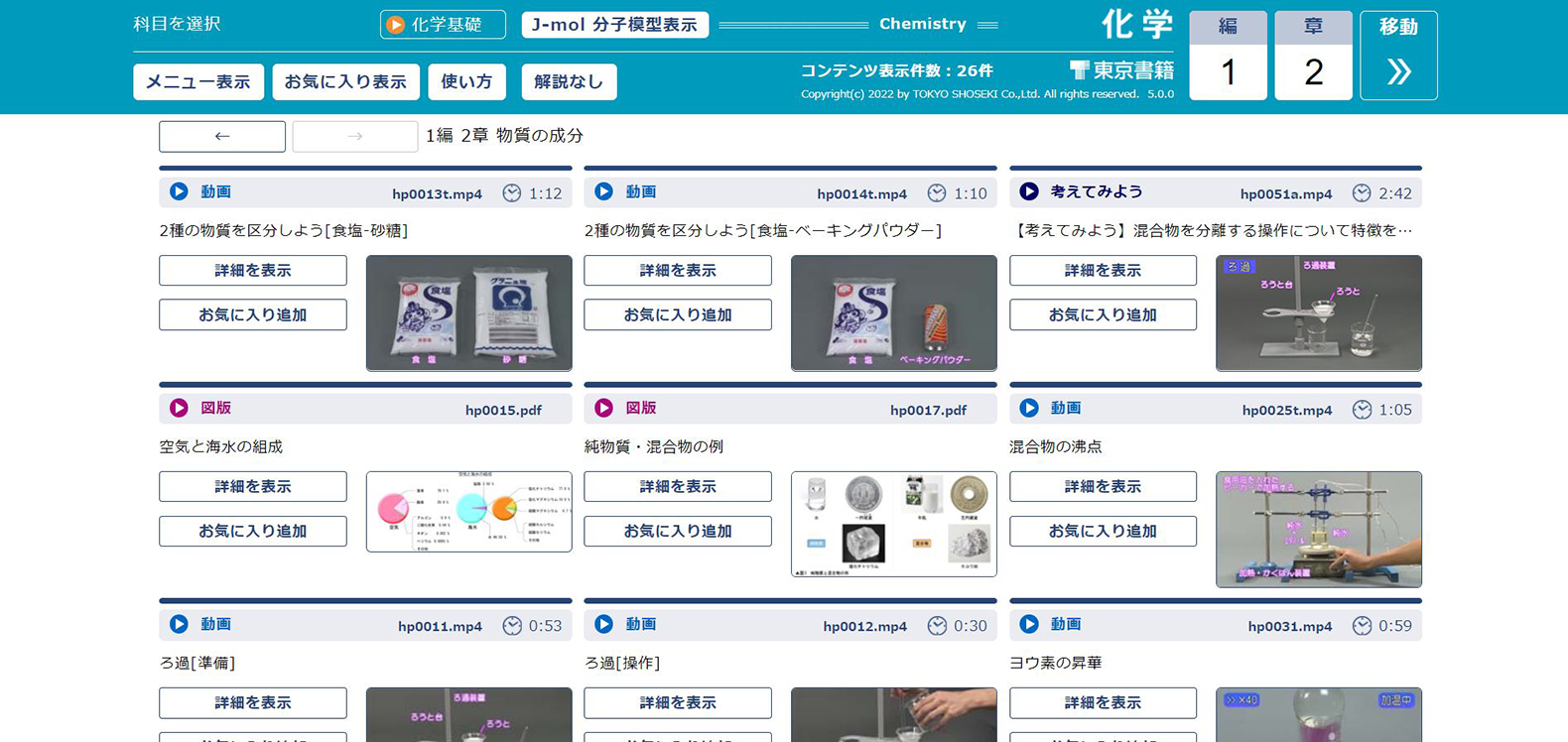The width and height of the screenshot is (1568, 742).
Task: Open the 章 selector showing 2
Action: 1313,57
